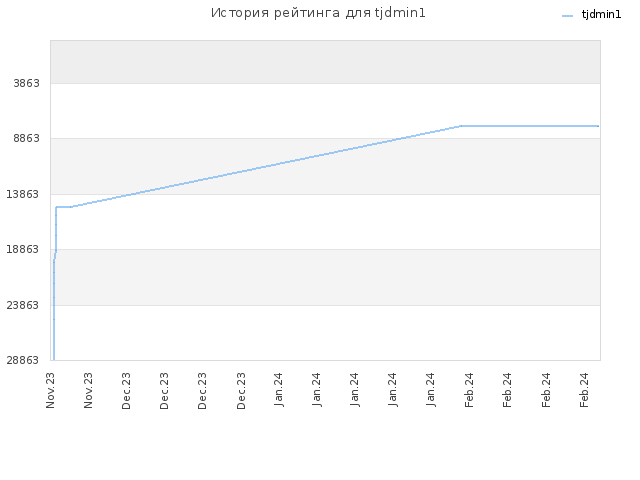Viewport: 640px width, 480px height.
Task: Select the 28863 y-axis label
Action: 23,360
